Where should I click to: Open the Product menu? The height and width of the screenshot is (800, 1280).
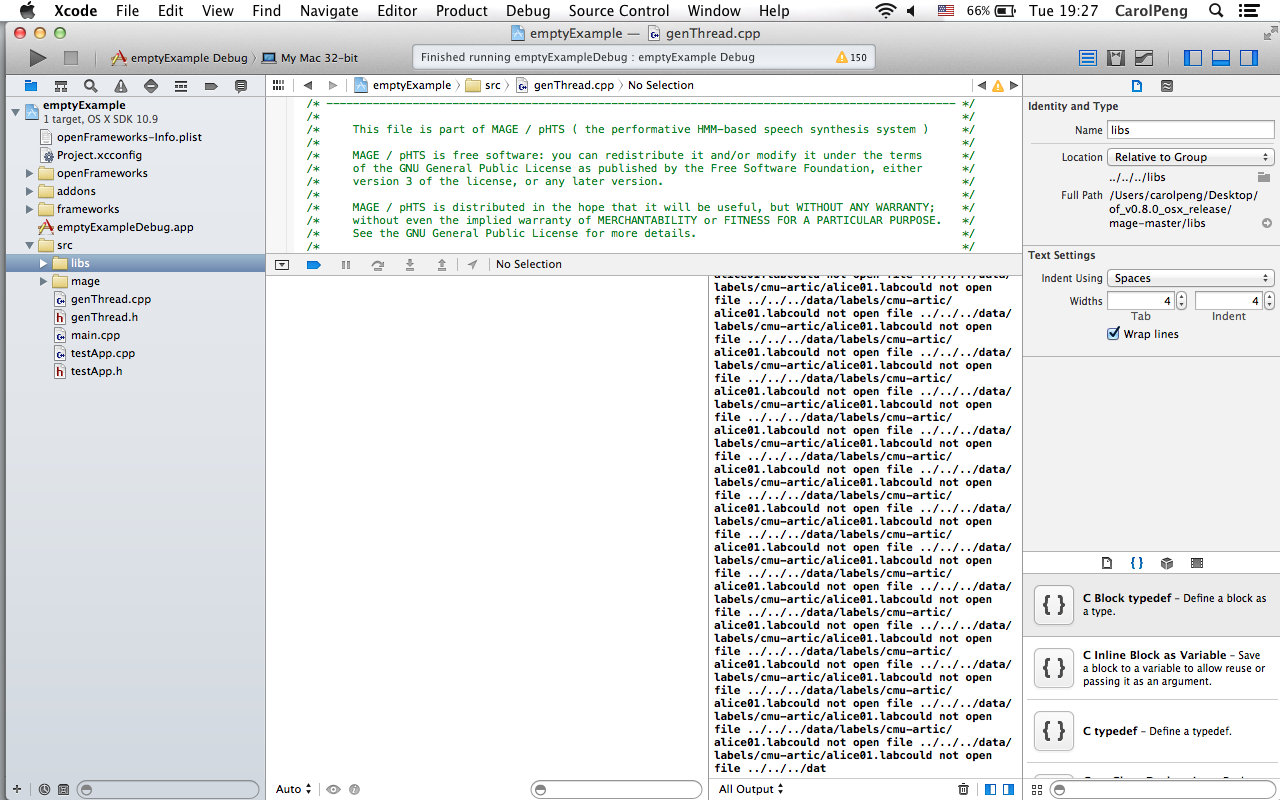point(462,11)
